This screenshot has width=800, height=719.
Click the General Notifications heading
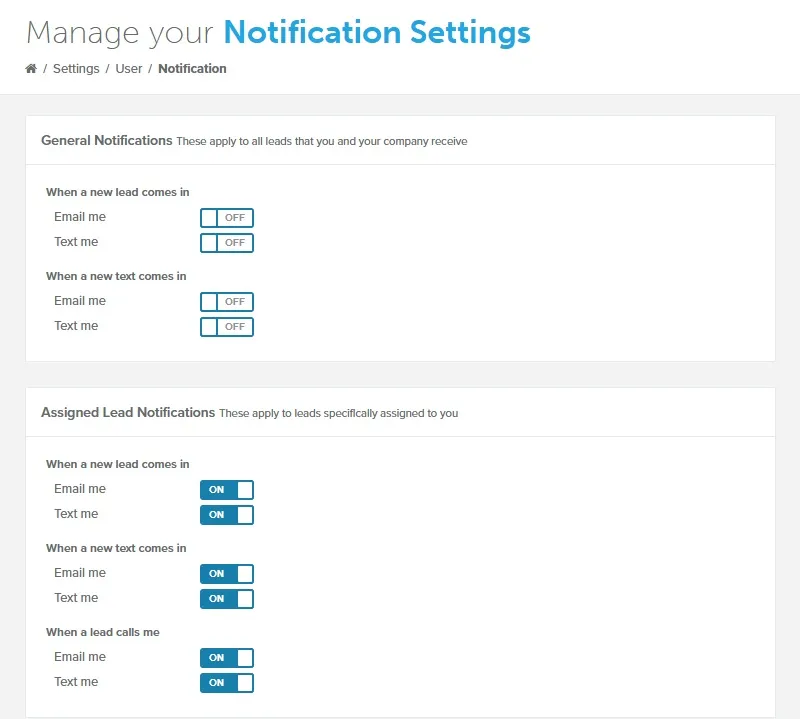point(107,140)
